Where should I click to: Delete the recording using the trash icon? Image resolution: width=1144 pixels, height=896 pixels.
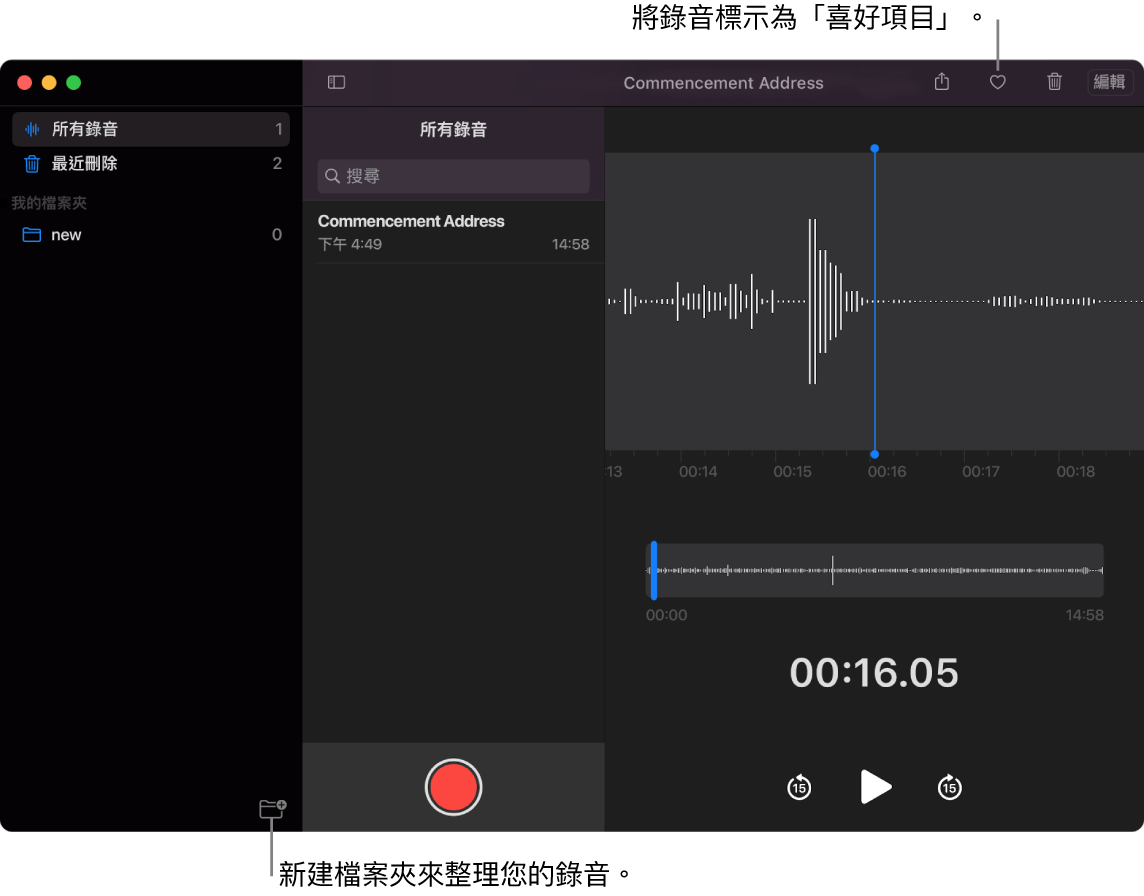[1054, 82]
